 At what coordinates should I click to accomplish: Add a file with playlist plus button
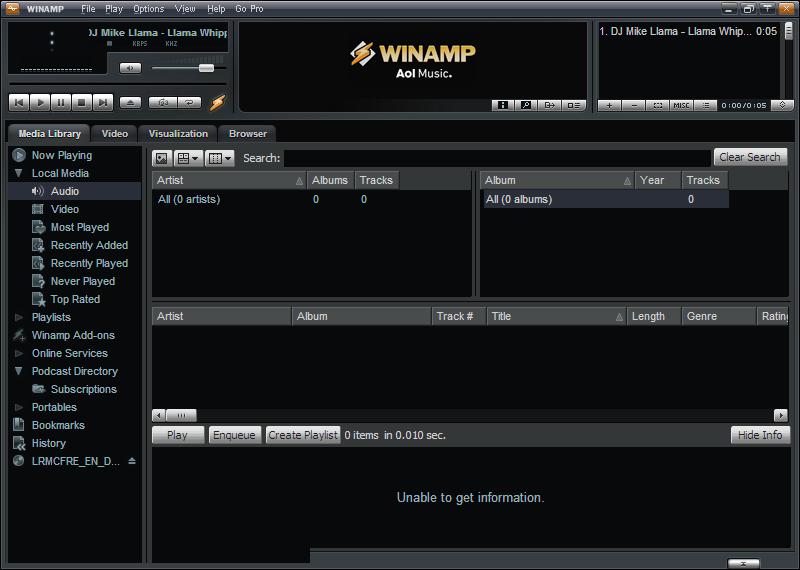click(610, 105)
